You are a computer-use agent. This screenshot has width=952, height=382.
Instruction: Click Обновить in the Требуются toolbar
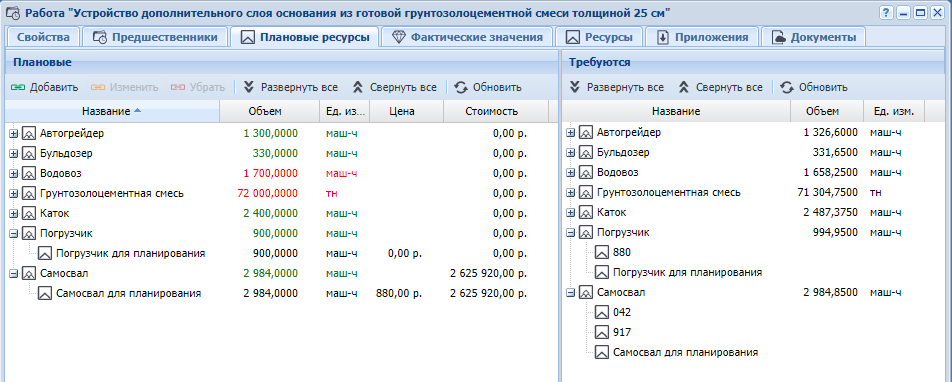(814, 87)
